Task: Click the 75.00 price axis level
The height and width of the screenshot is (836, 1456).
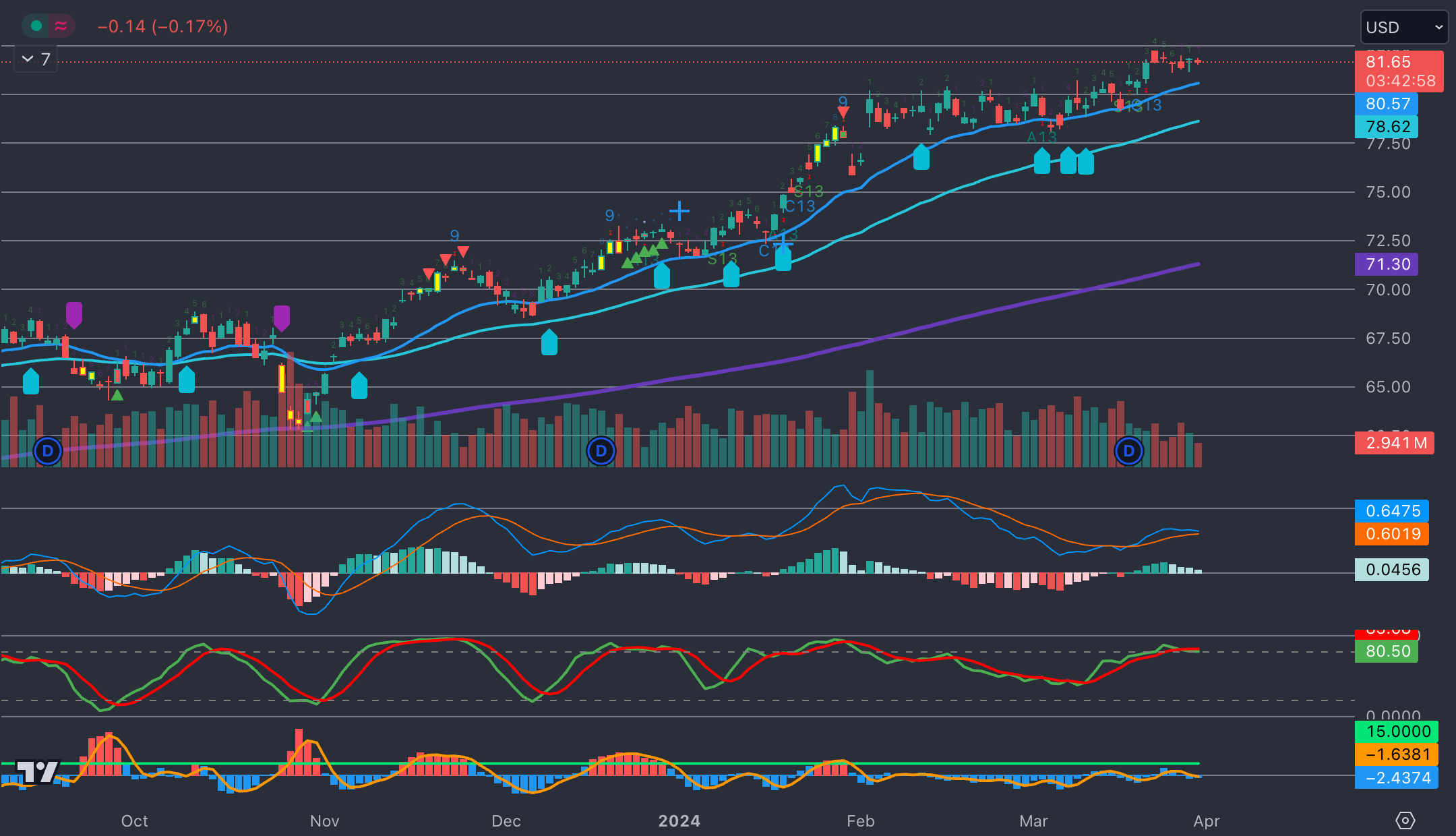Action: click(x=1388, y=192)
